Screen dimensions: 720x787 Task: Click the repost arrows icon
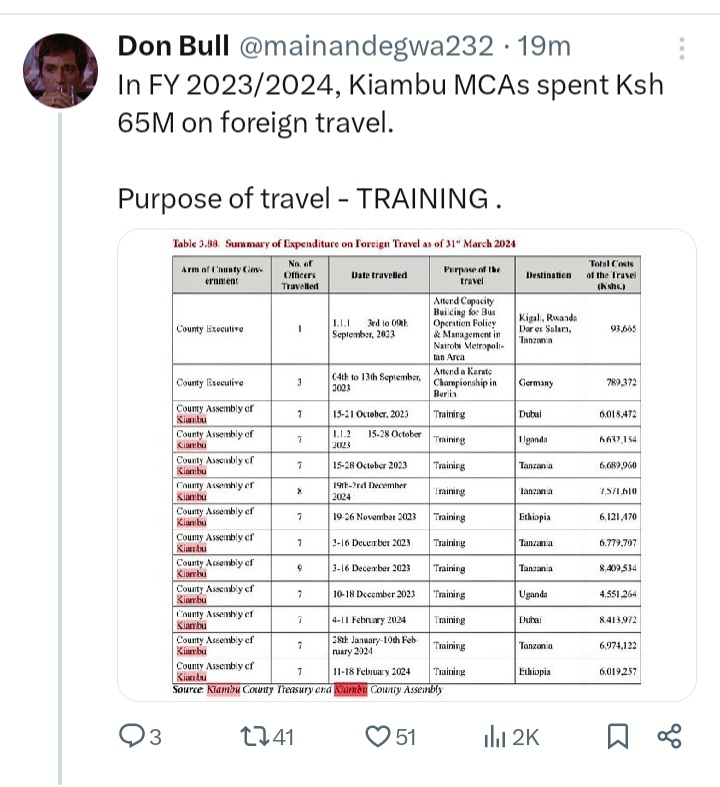point(256,738)
